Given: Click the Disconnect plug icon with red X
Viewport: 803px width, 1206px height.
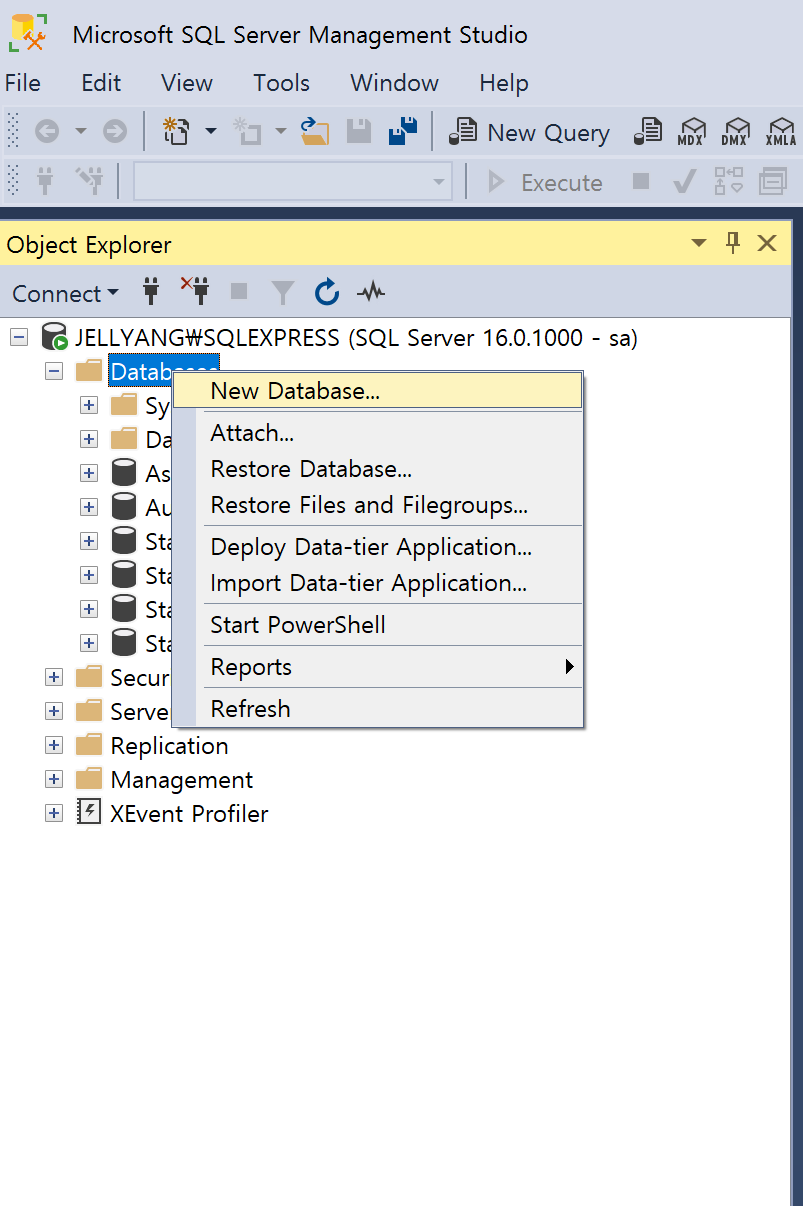Looking at the screenshot, I should 195,292.
